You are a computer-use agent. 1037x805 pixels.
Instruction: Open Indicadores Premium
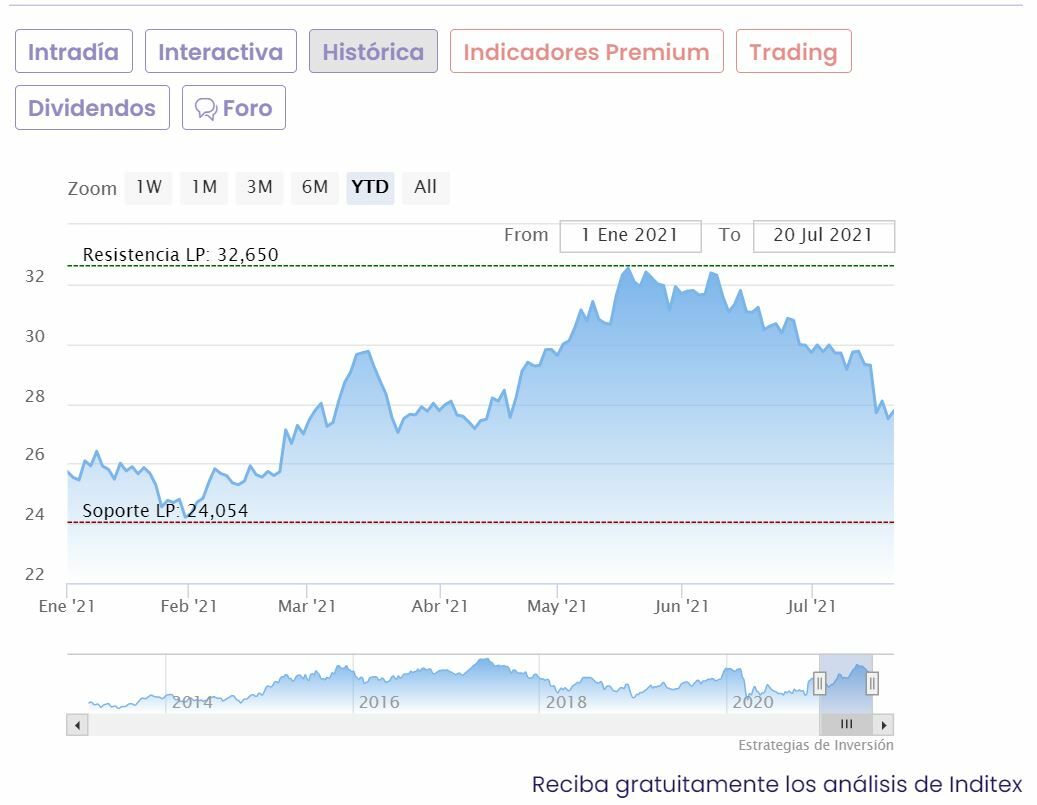(x=586, y=52)
